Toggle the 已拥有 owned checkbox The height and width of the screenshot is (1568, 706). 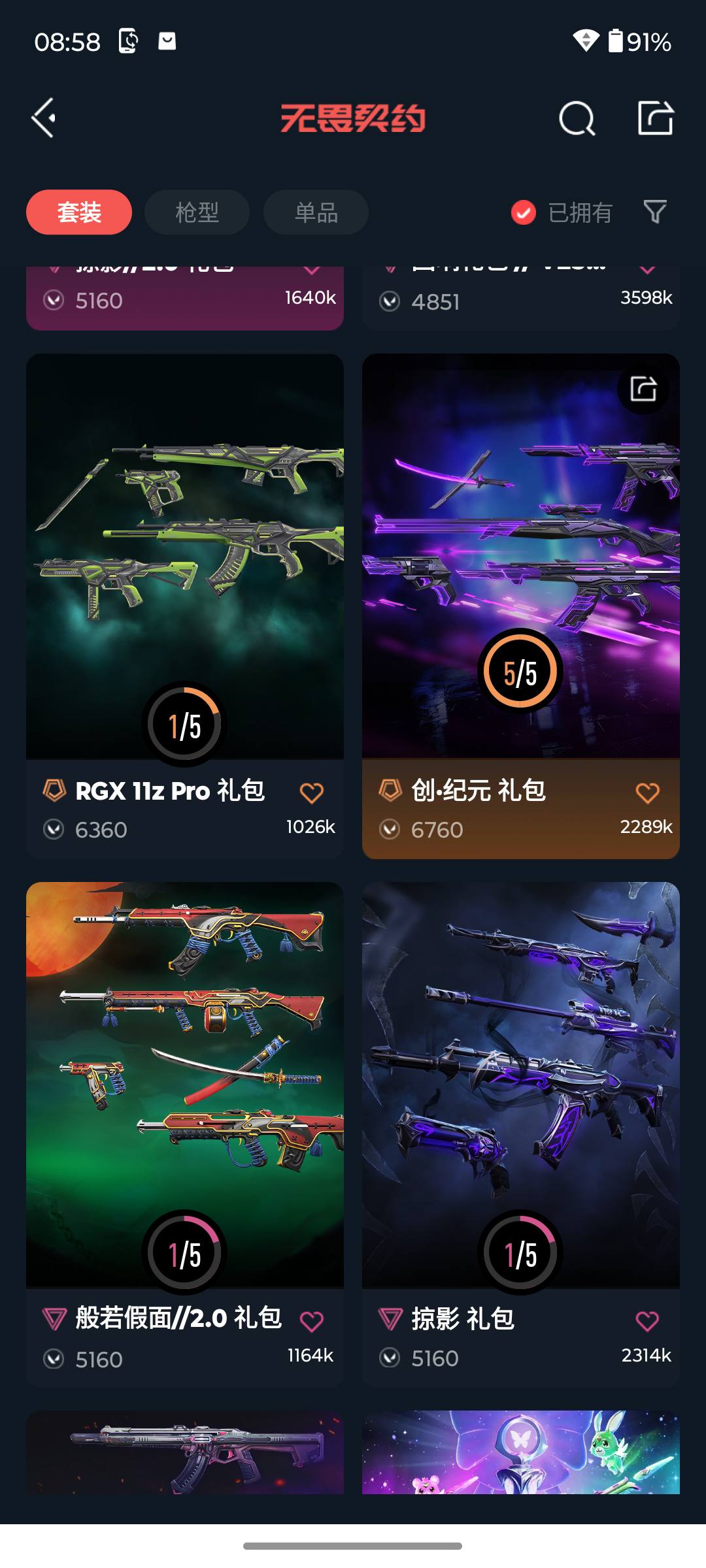click(524, 212)
